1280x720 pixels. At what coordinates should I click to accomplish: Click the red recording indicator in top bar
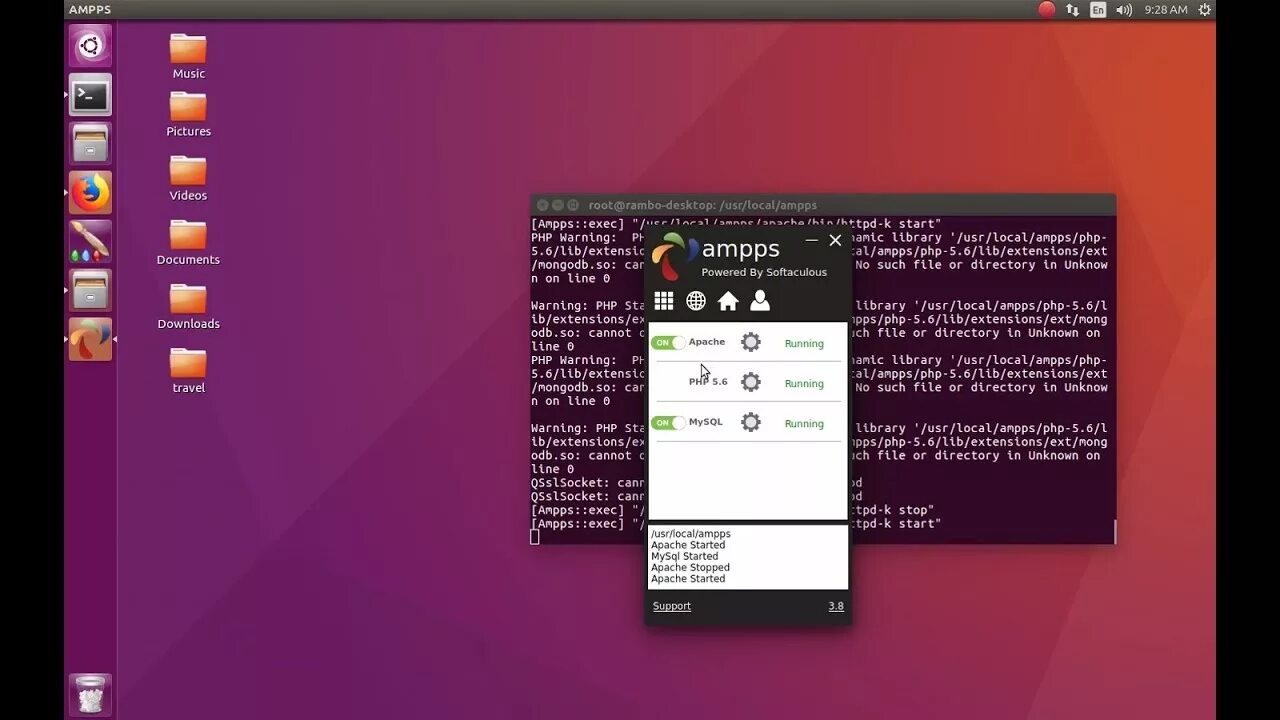[1046, 9]
